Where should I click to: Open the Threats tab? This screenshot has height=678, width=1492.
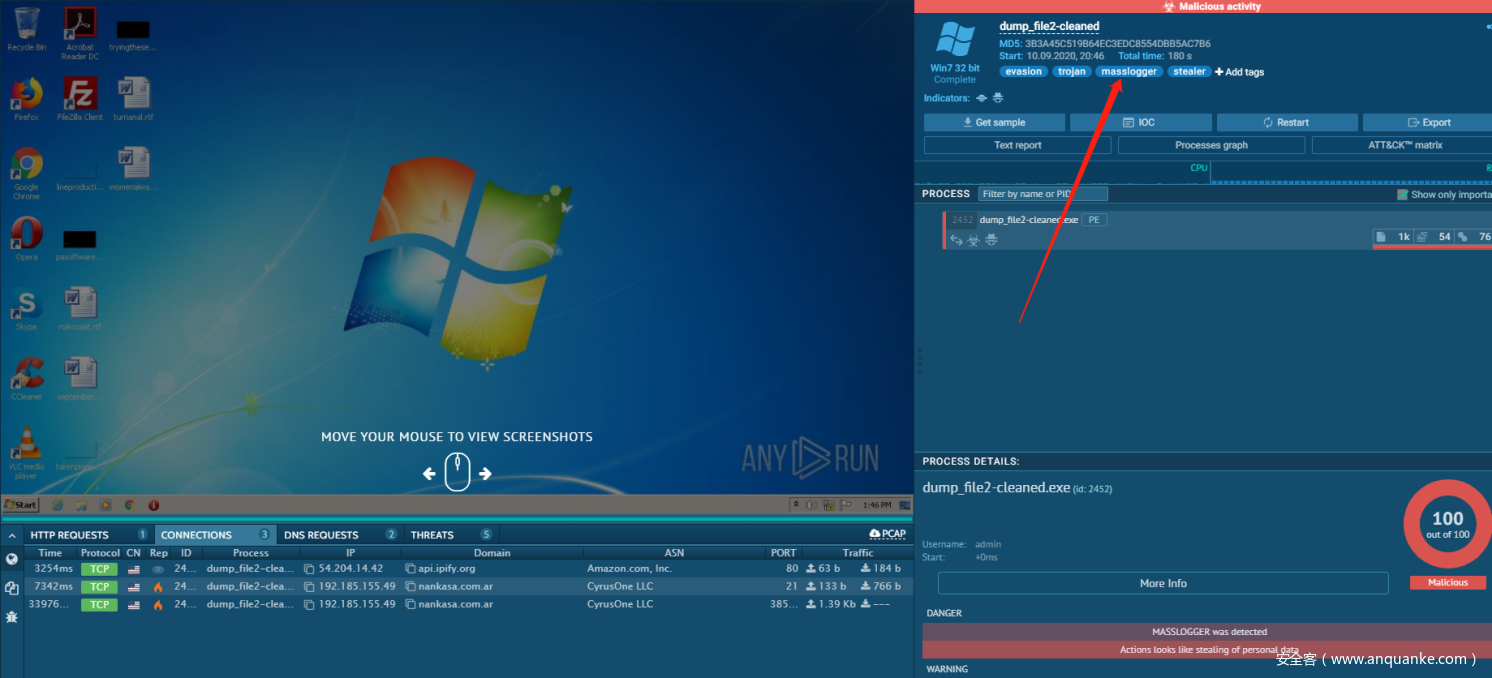pyautogui.click(x=432, y=535)
